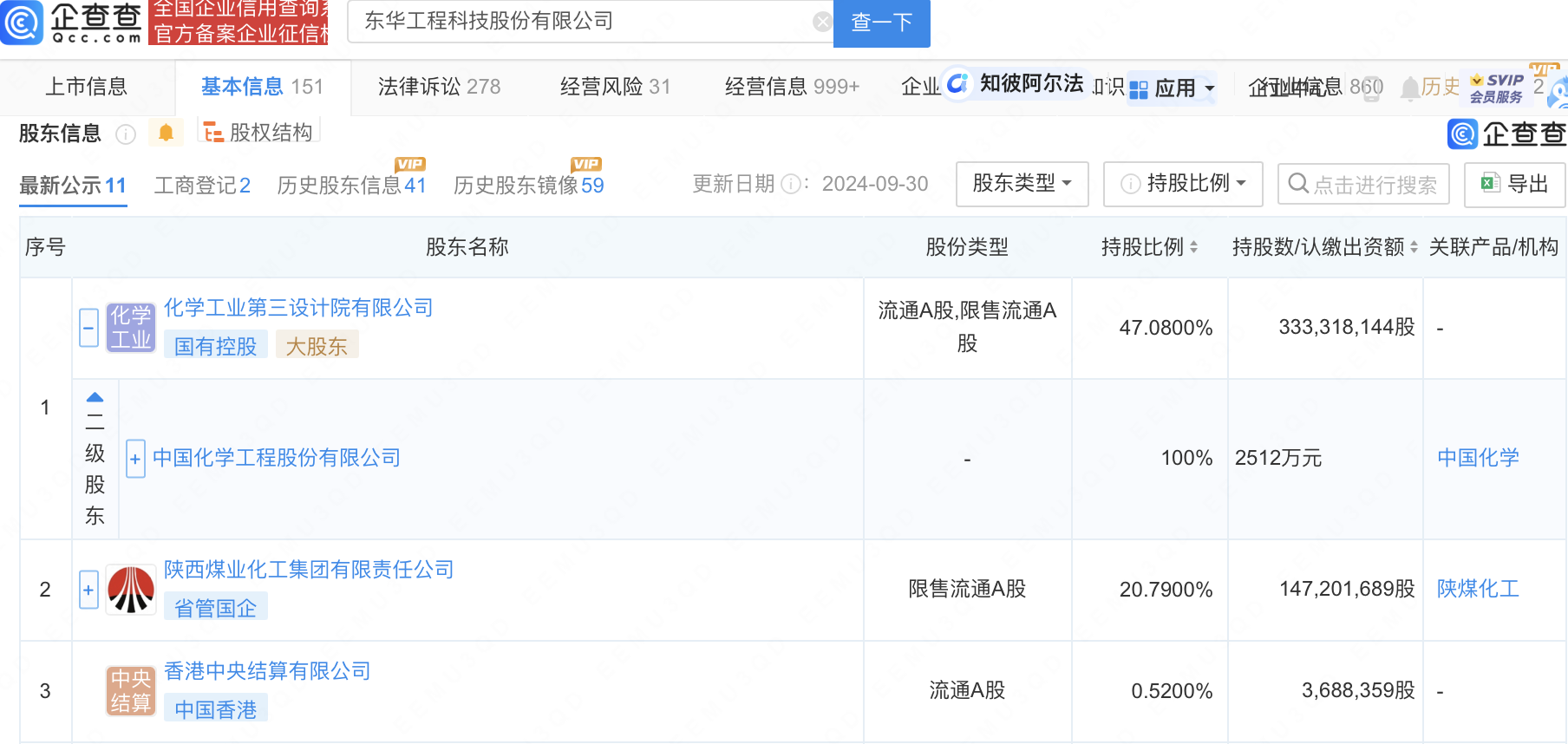
Task: Open 陕西煤业化工集团有限责任公司 link
Action: click(x=309, y=570)
